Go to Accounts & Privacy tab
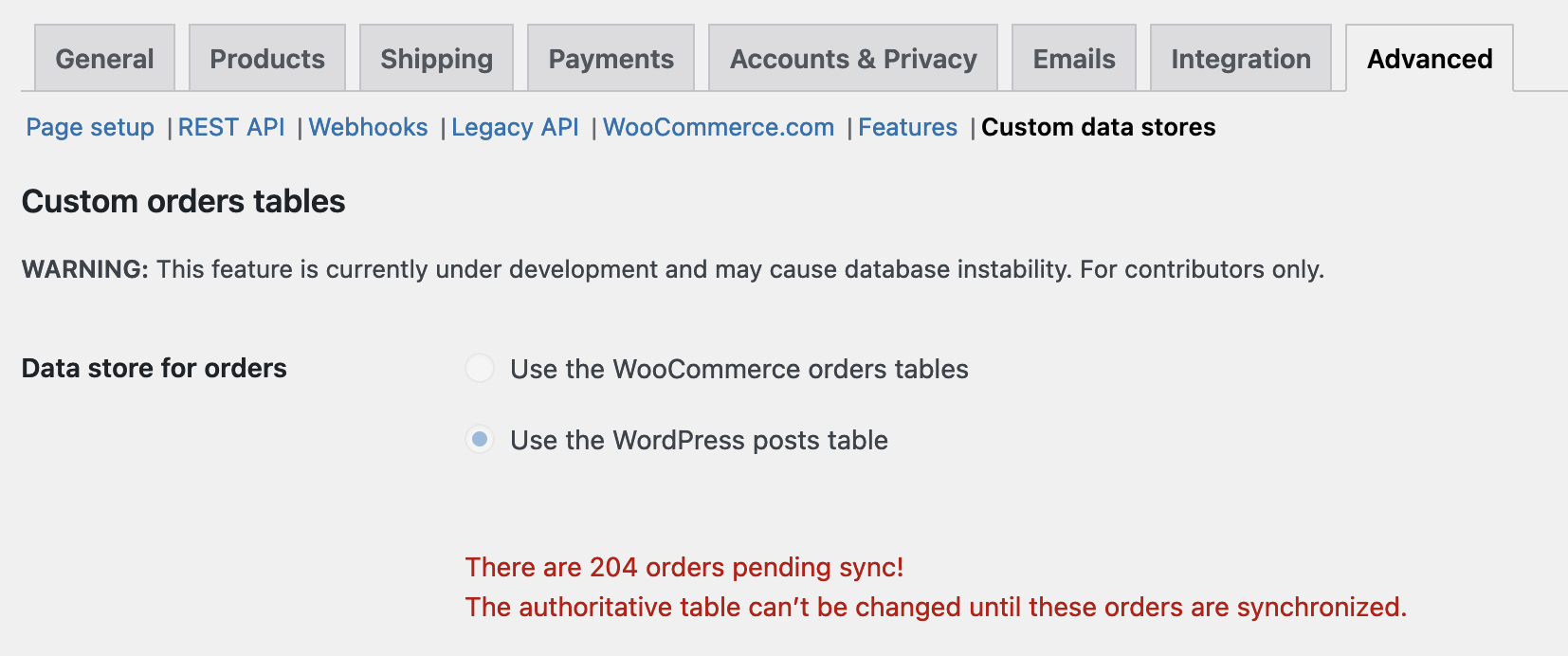The width and height of the screenshot is (1568, 656). (852, 58)
